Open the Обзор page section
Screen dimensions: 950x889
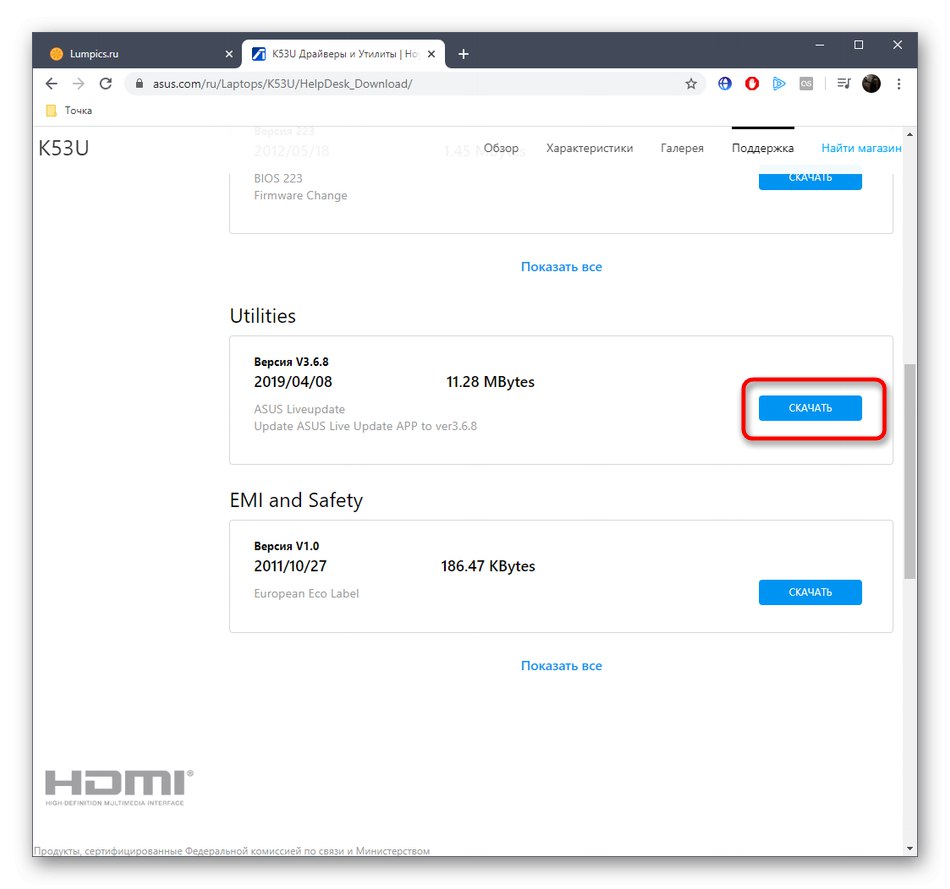pyautogui.click(x=501, y=148)
